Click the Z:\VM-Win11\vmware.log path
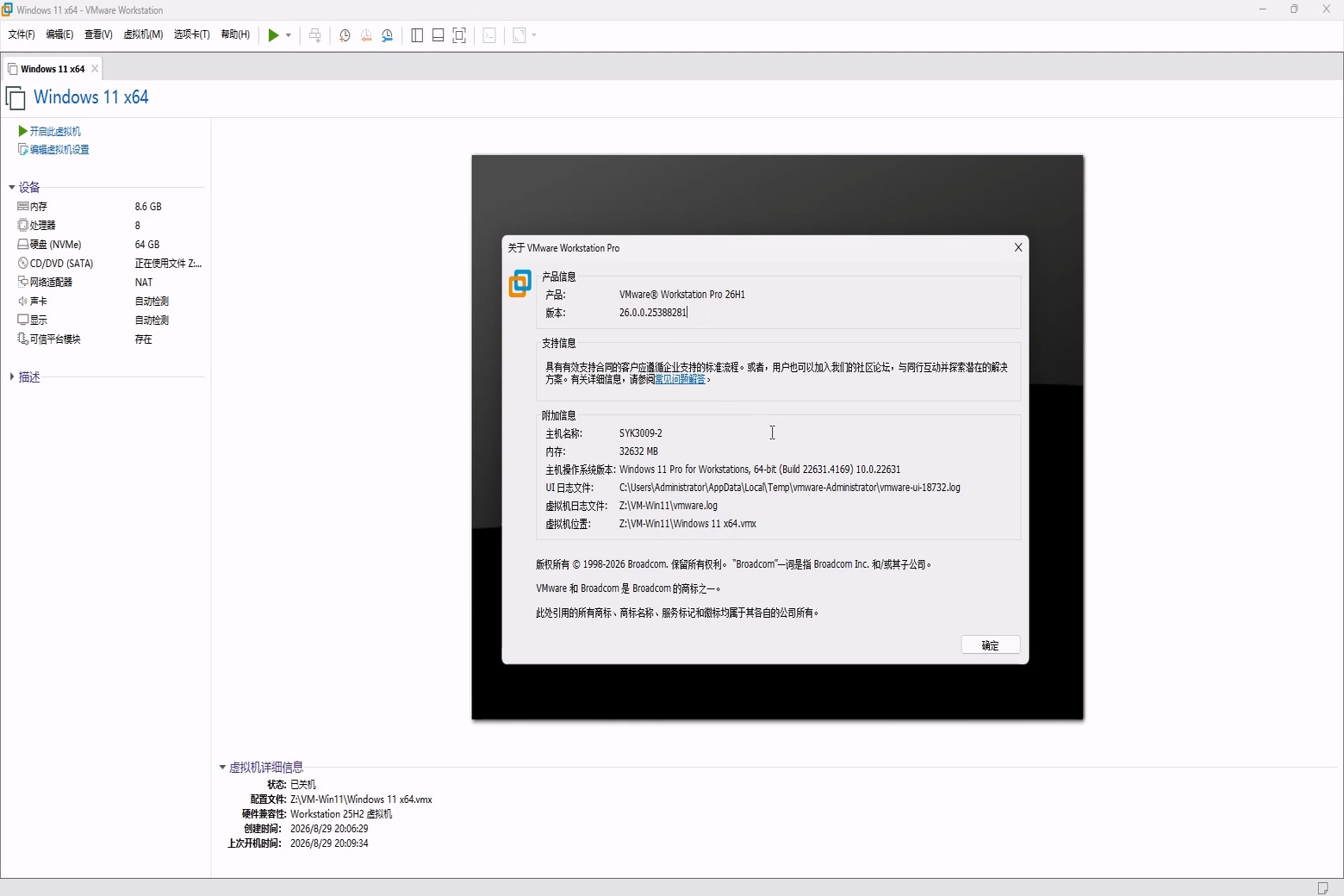Image resolution: width=1344 pixels, height=896 pixels. pos(669,506)
